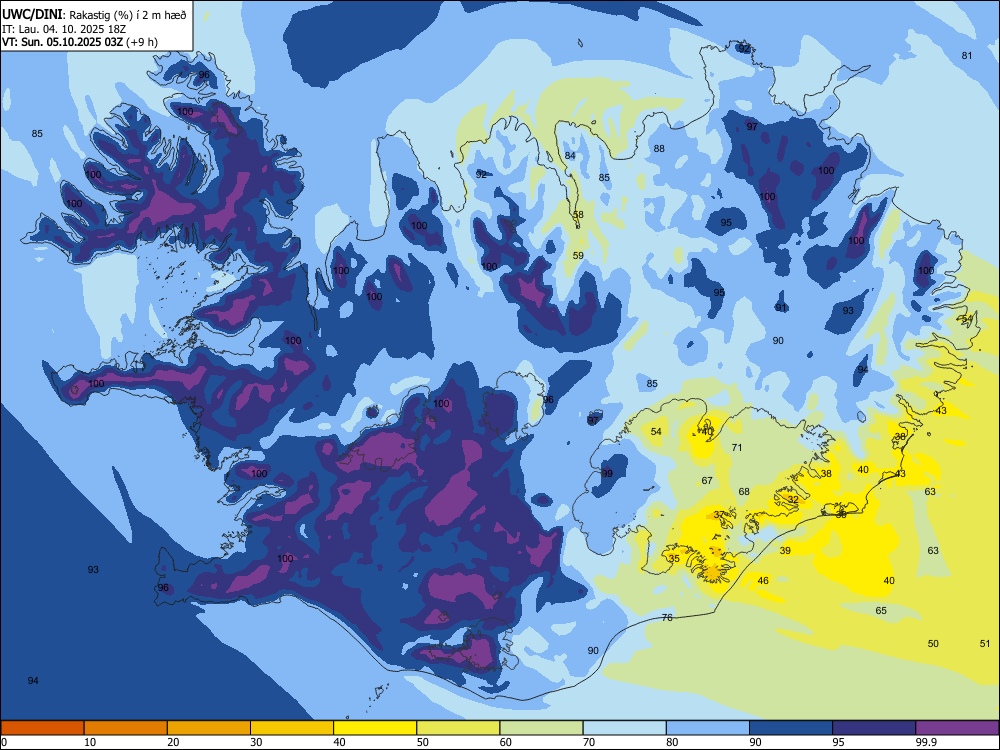The image size is (1000, 750).
Task: Click the humidity value 58 on the map
Action: click(578, 215)
